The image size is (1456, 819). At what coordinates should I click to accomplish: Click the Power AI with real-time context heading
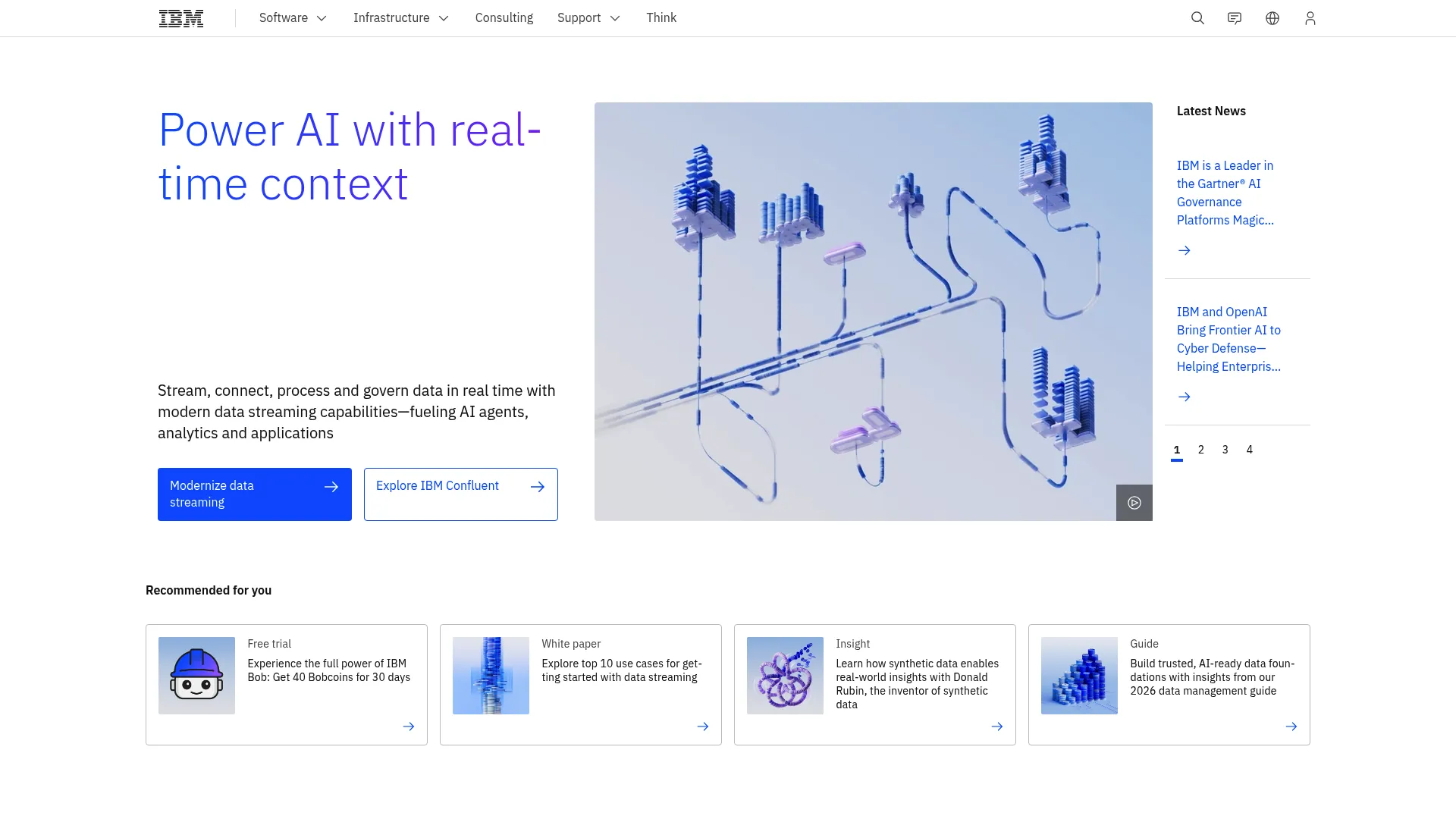(350, 157)
